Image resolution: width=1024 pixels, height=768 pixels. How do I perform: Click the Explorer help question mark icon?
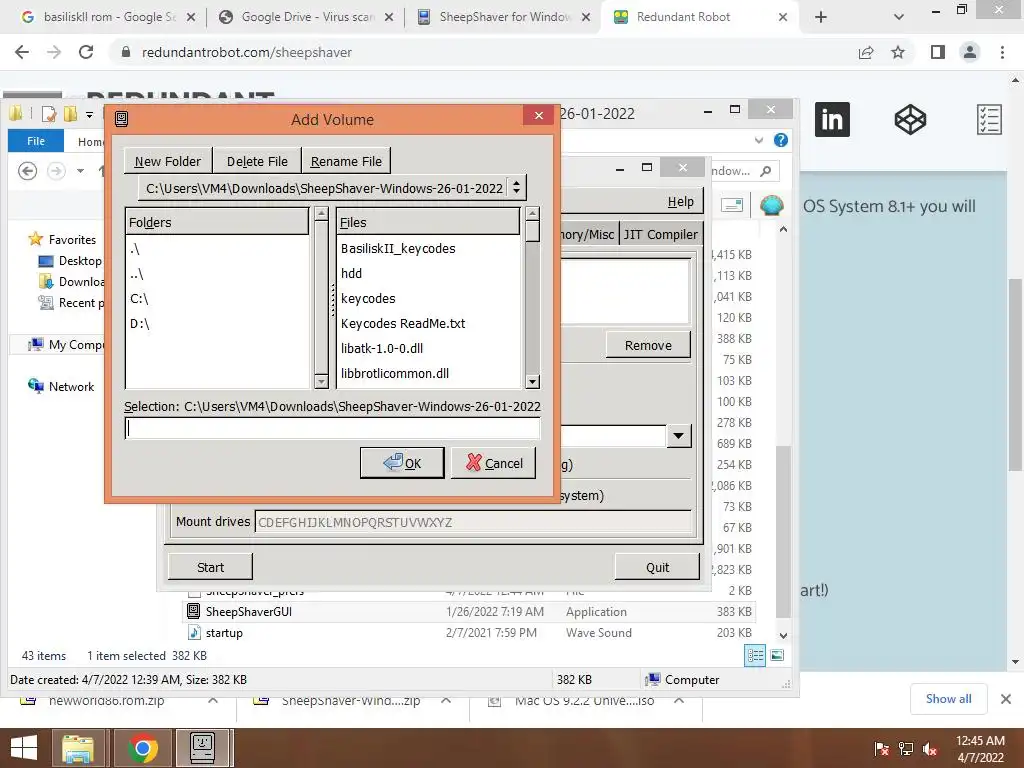point(780,140)
